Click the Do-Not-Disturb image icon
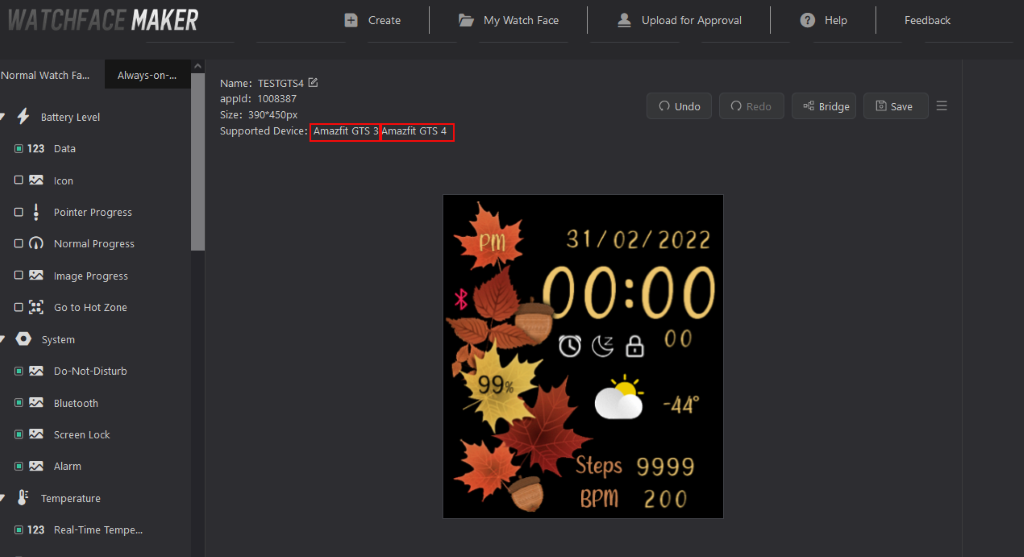The image size is (1024, 557). [x=37, y=371]
